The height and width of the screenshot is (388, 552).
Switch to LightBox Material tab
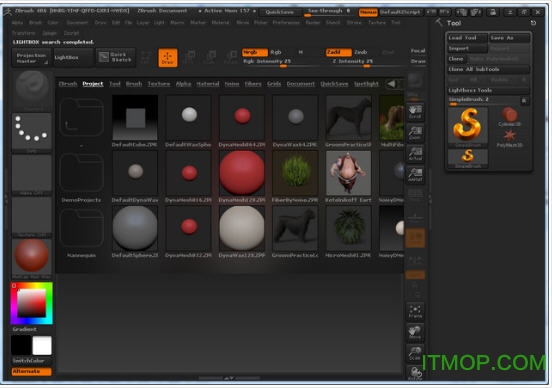coord(208,84)
